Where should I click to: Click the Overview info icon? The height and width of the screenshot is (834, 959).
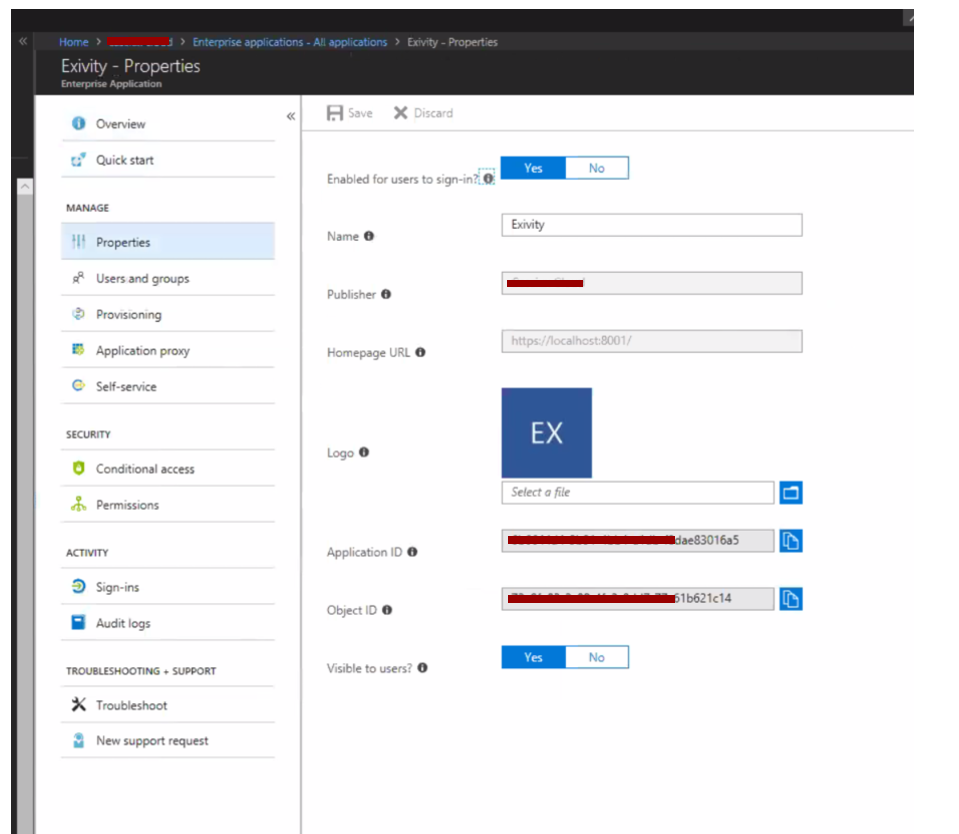[x=79, y=124]
